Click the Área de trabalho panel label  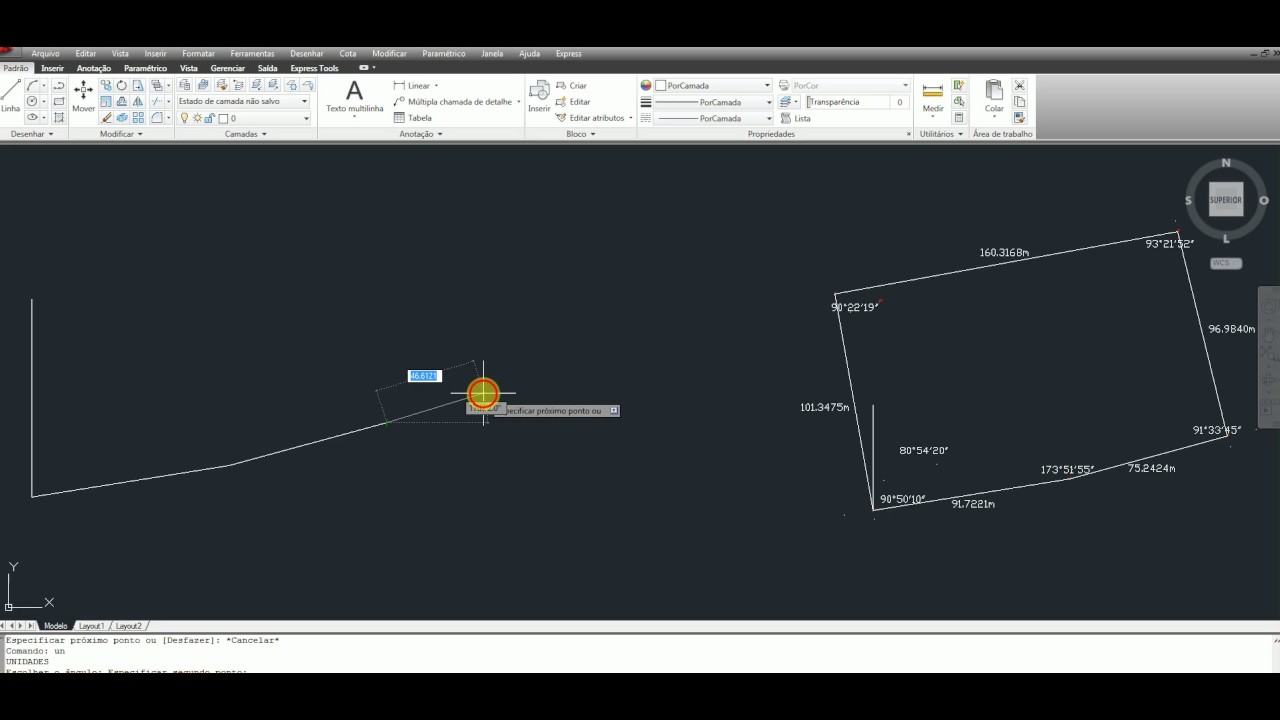pos(1002,134)
